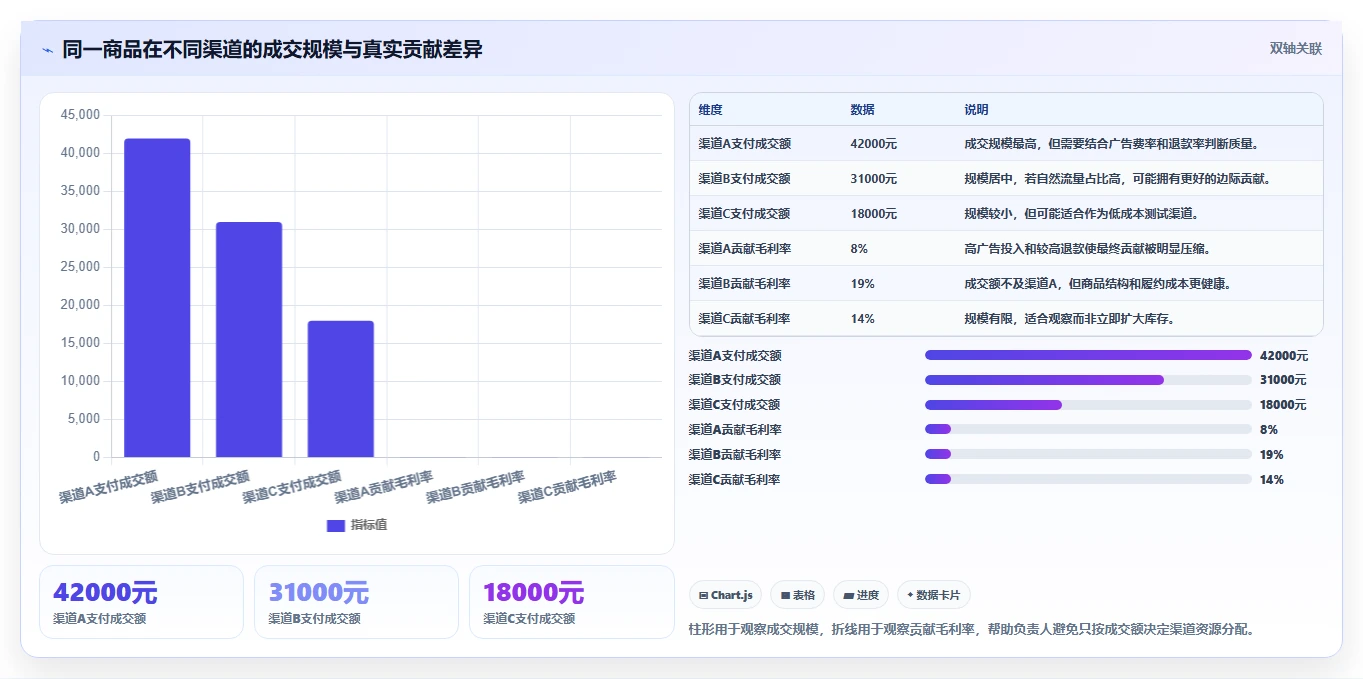The image size is (1363, 679).
Task: Click table cell 渠道B支付成交额 in 维度 column
Action: tap(744, 179)
